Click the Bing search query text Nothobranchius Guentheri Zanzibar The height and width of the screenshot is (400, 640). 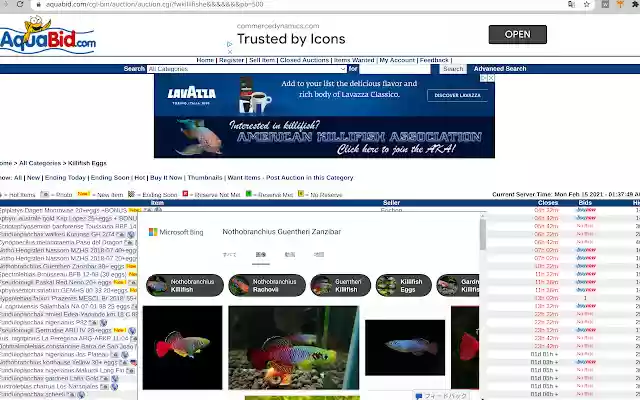coord(282,232)
